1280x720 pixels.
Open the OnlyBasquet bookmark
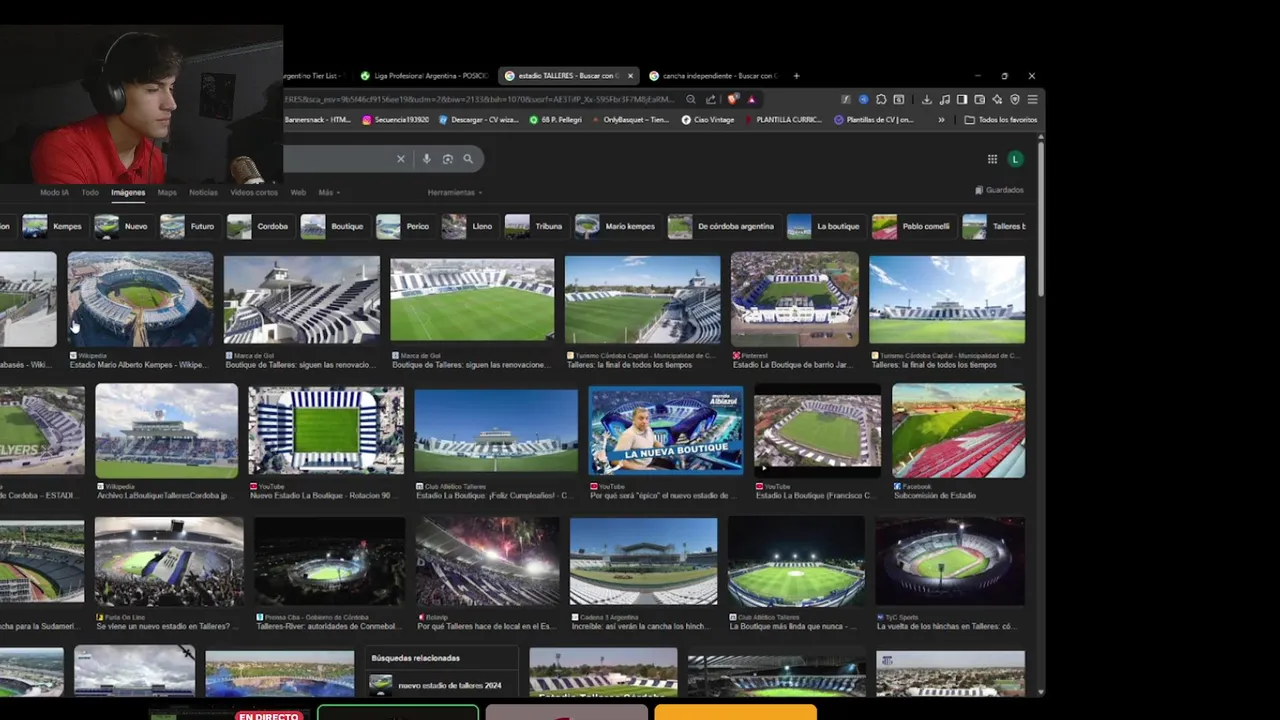[630, 120]
